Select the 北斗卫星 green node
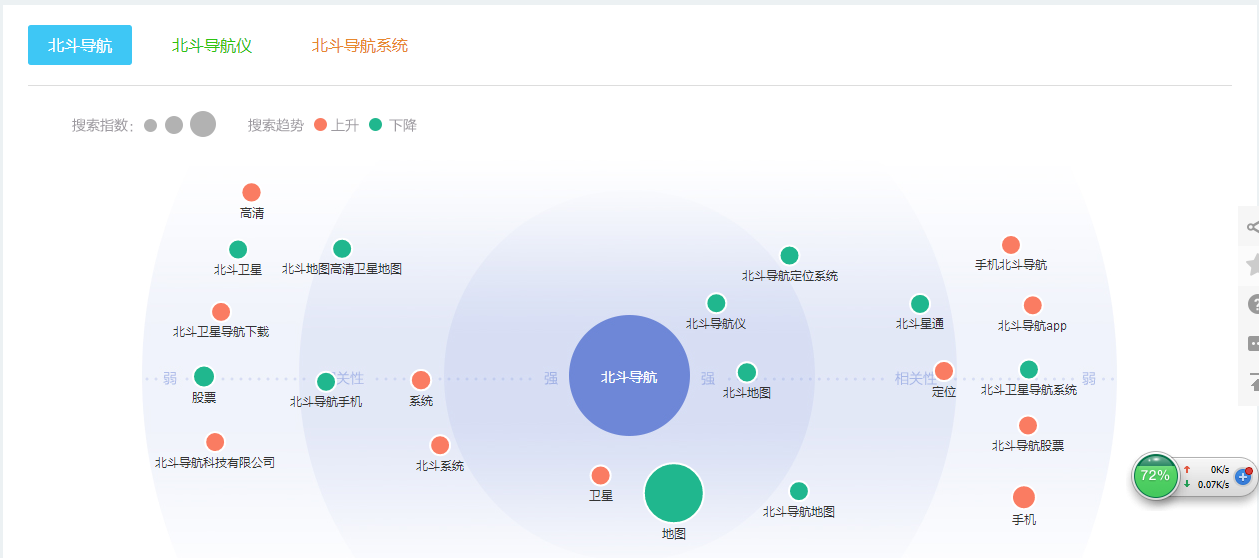This screenshot has width=1259, height=558. coord(238,249)
